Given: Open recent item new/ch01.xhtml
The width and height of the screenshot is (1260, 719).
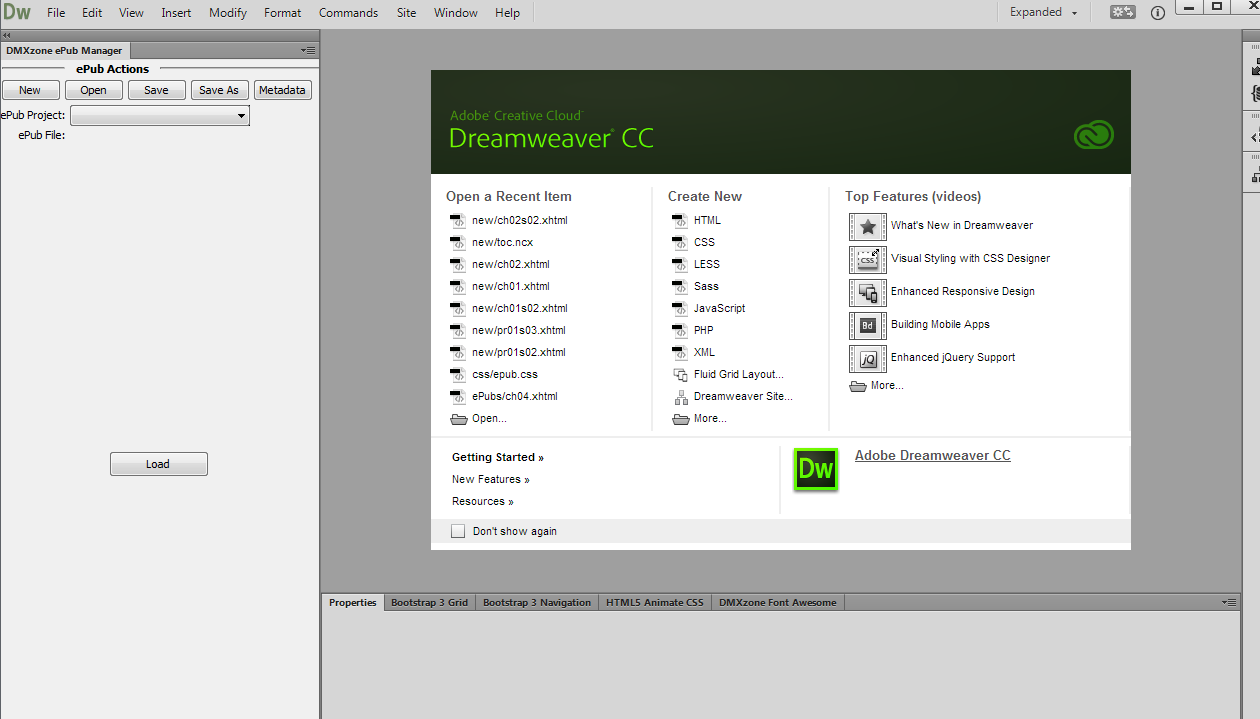Looking at the screenshot, I should pyautogui.click(x=511, y=287).
